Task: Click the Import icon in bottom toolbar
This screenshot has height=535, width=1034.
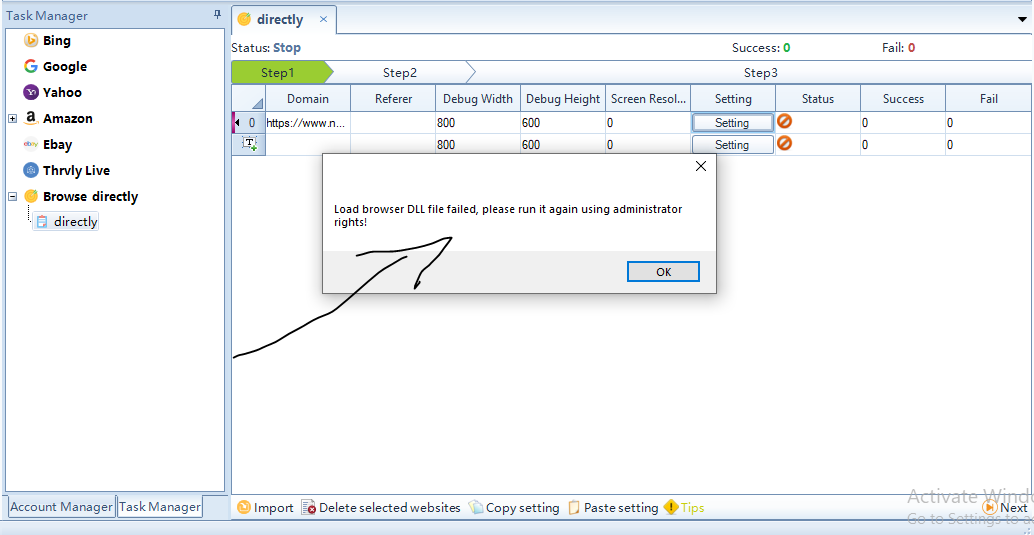Action: point(244,508)
